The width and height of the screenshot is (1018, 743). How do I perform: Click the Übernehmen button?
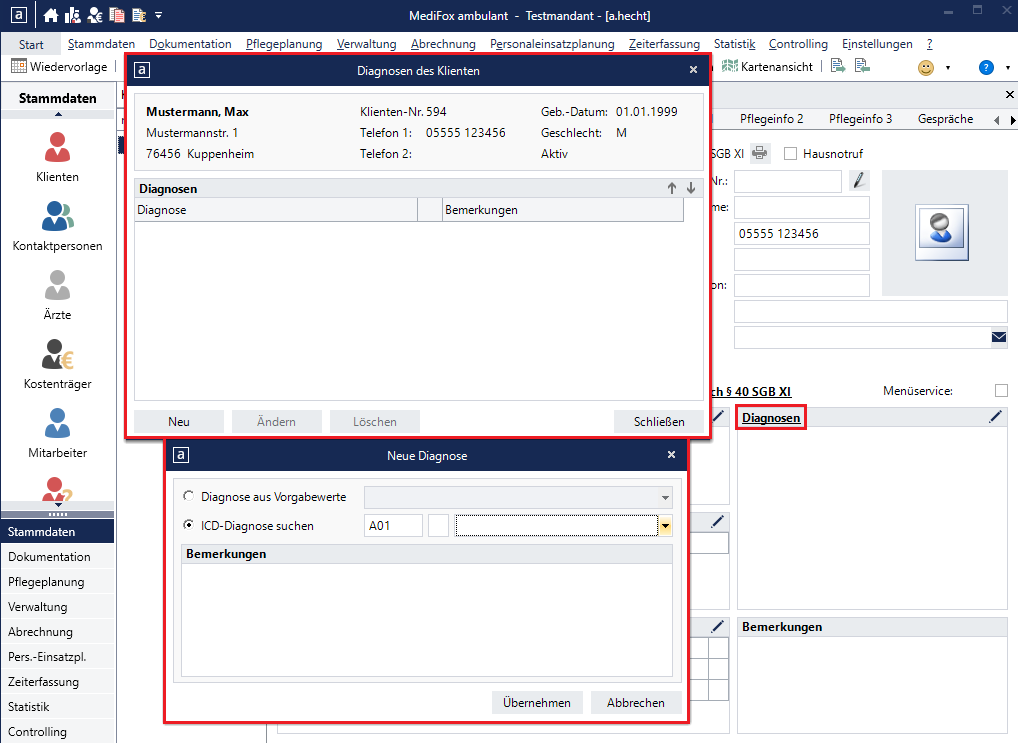click(537, 703)
